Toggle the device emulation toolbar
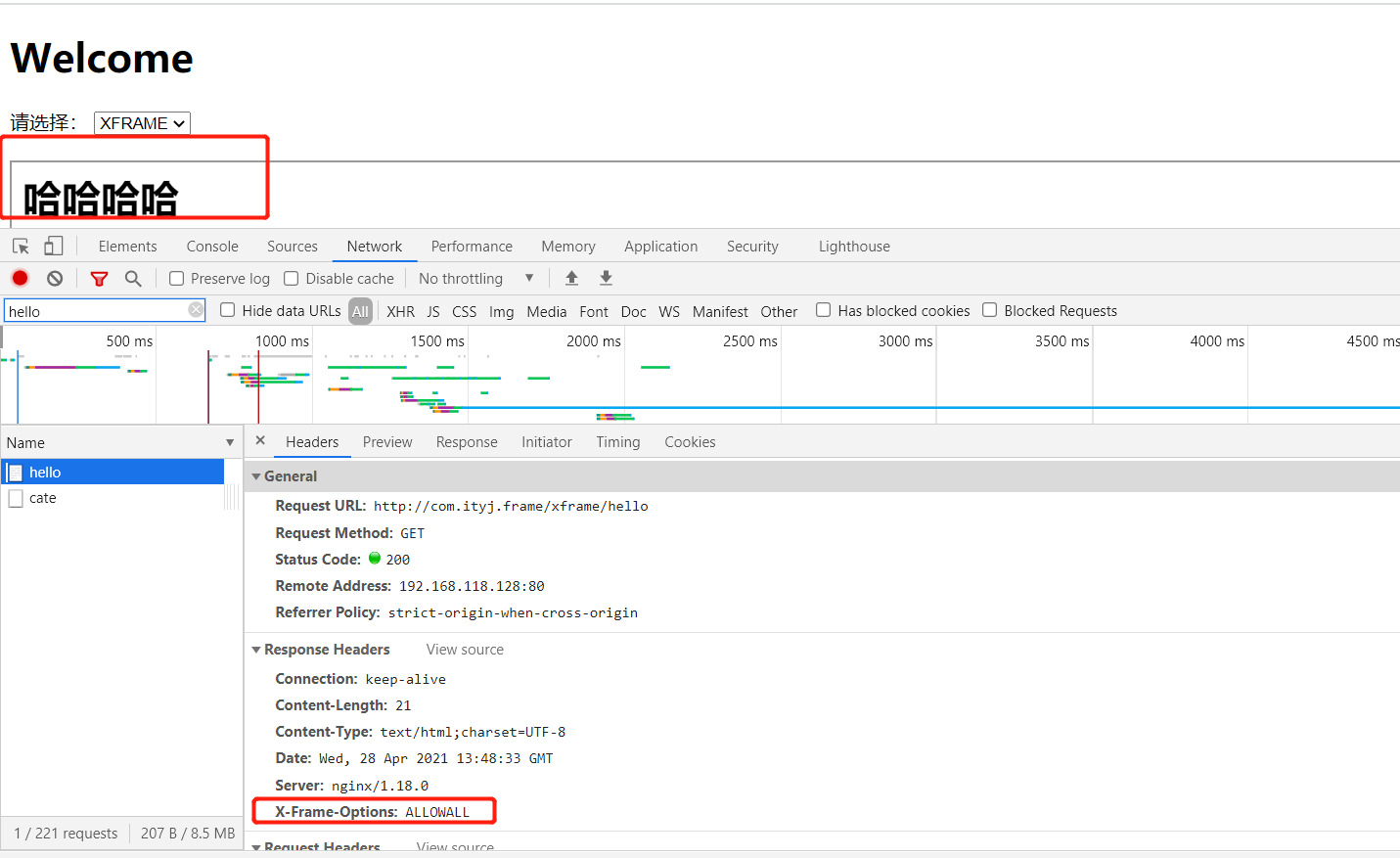Screen dimensions: 1400x858 [x=53, y=246]
